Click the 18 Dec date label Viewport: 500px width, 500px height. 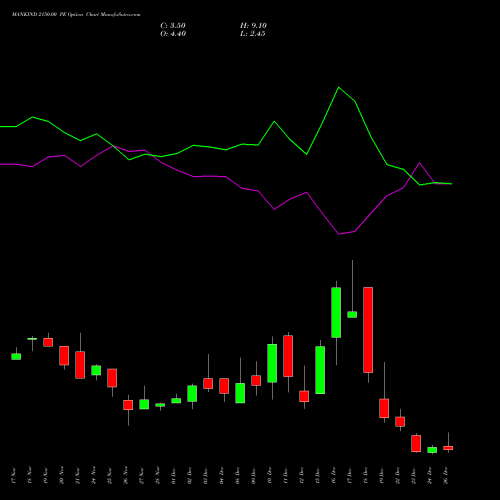click(366, 476)
